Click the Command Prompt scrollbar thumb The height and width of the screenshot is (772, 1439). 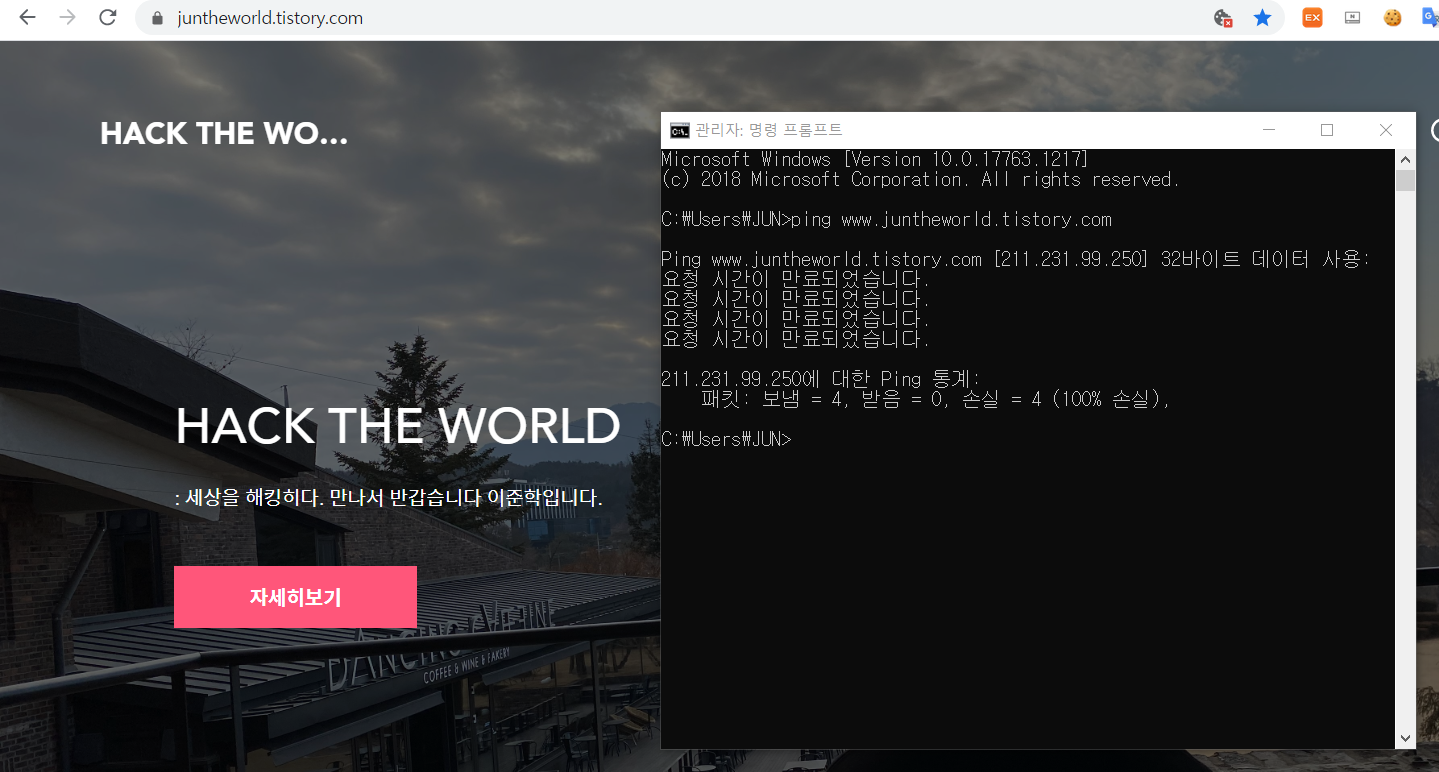coord(1405,181)
